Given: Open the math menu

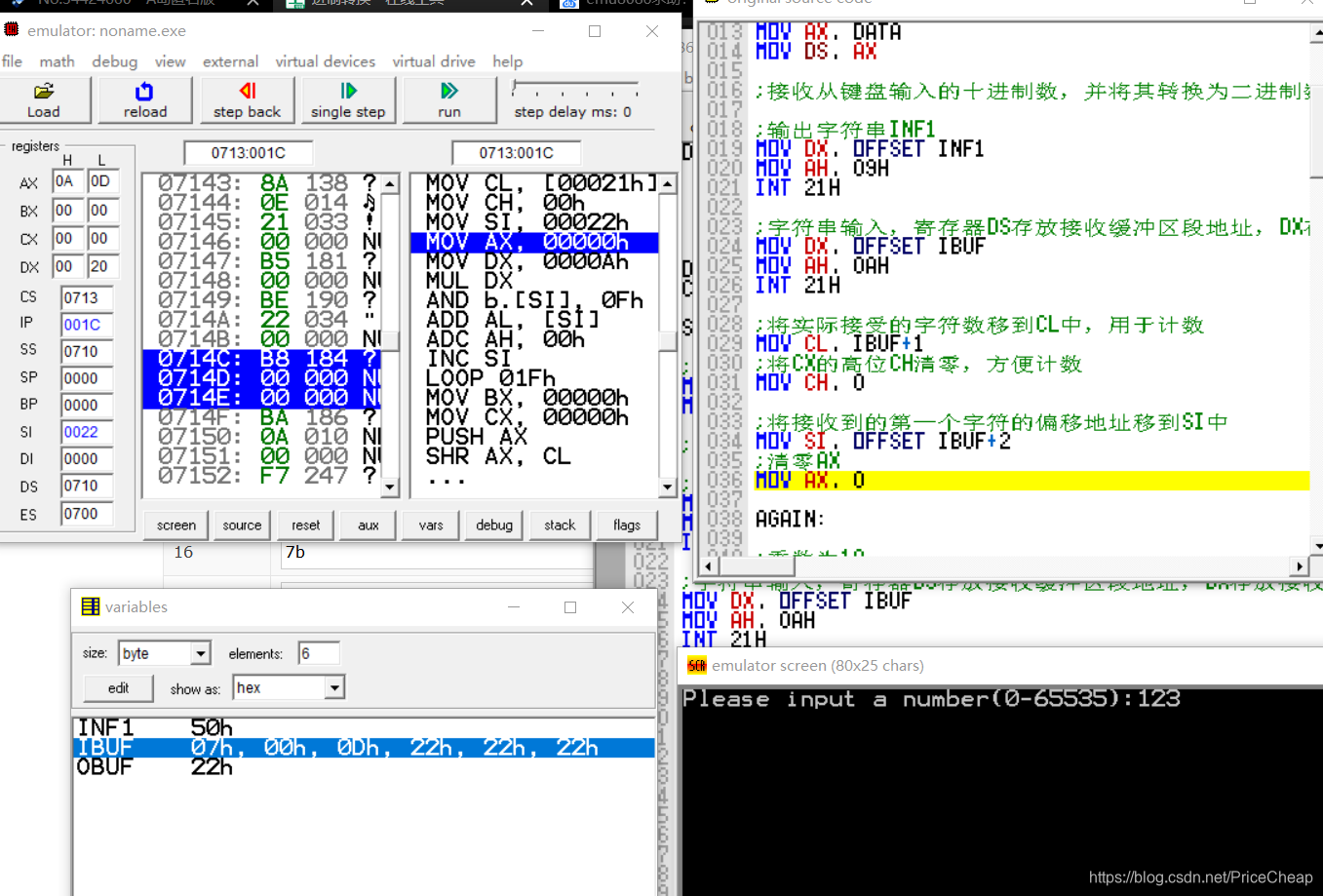Looking at the screenshot, I should click(x=57, y=61).
